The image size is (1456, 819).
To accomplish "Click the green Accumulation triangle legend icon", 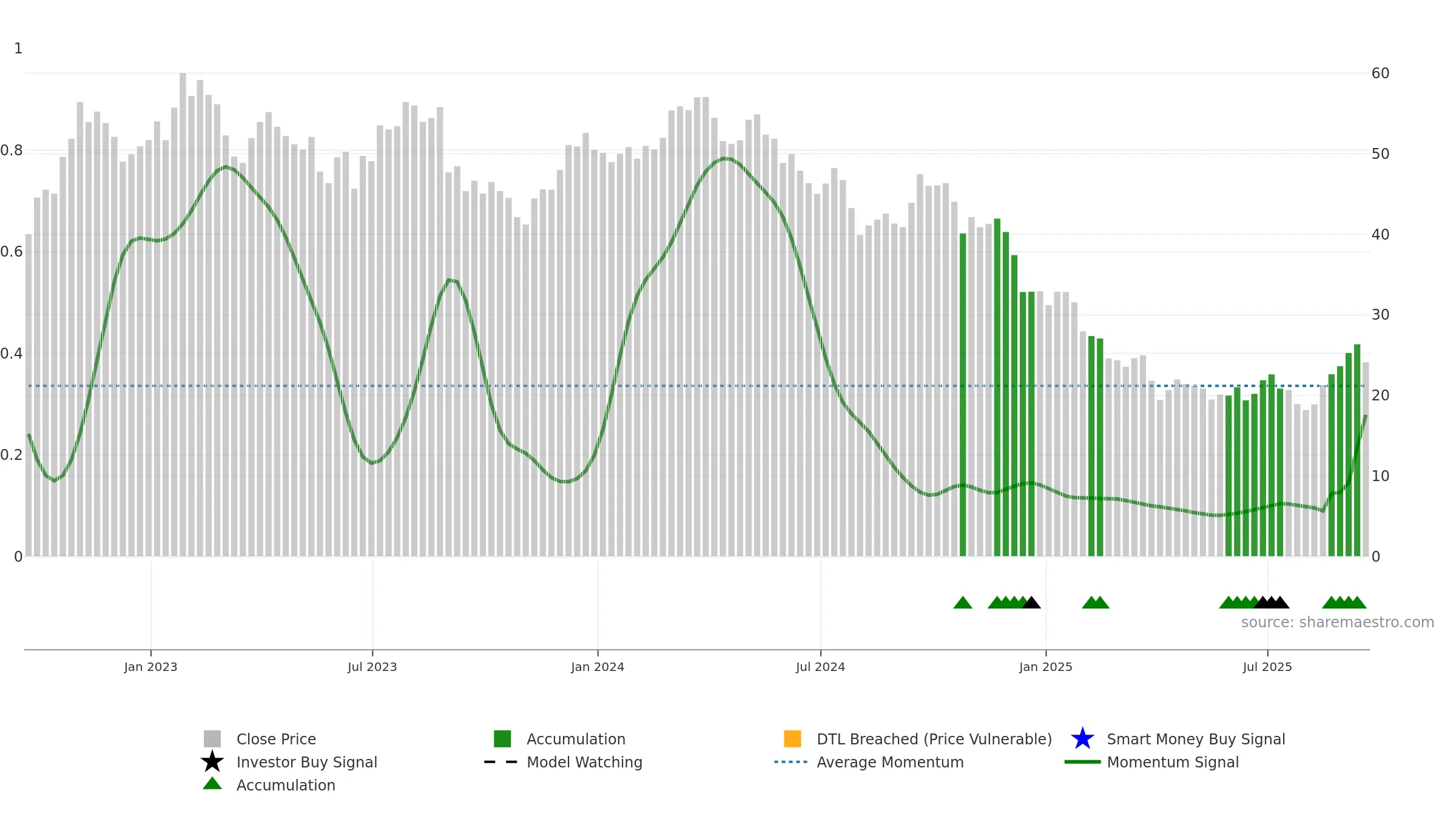I will point(212,784).
